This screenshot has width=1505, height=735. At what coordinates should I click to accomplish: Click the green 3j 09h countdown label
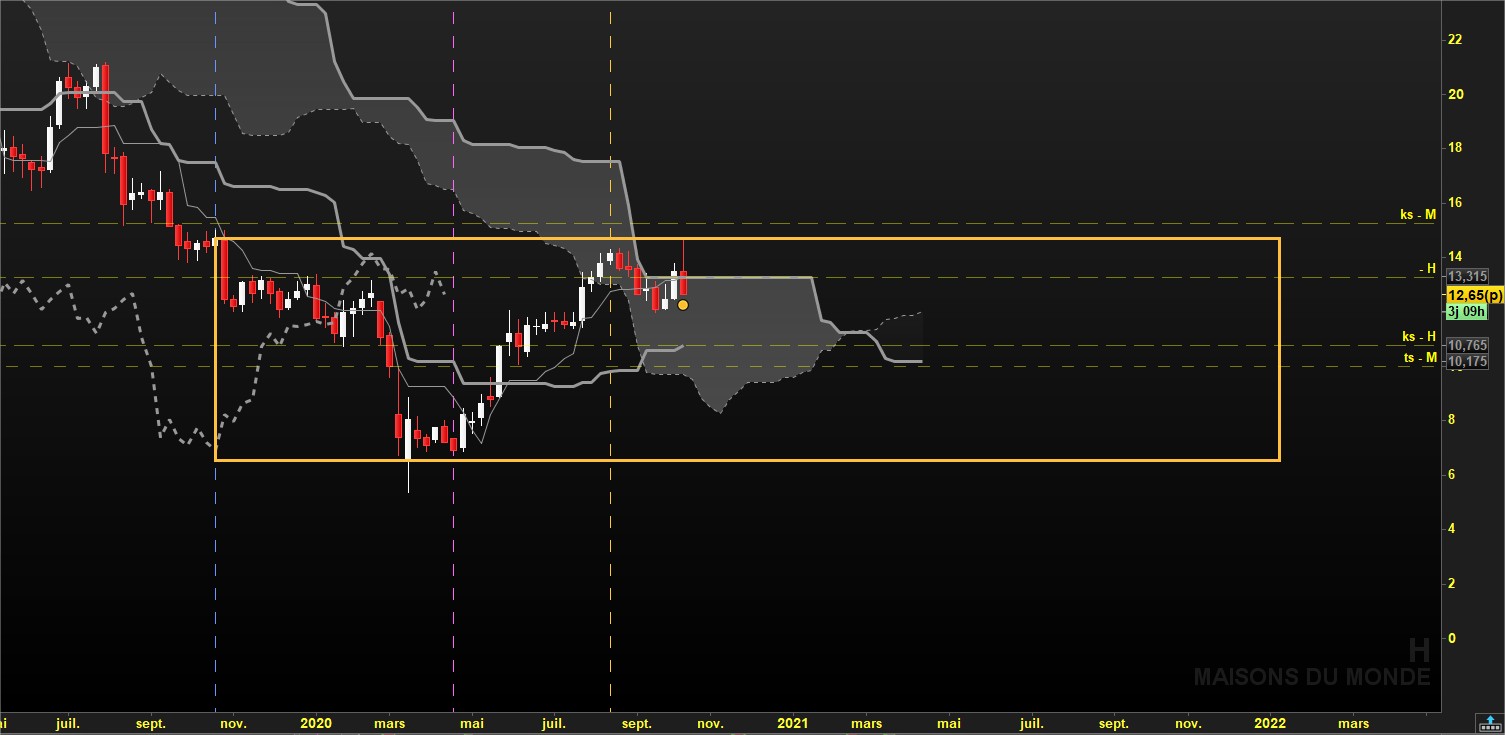pyautogui.click(x=1467, y=312)
